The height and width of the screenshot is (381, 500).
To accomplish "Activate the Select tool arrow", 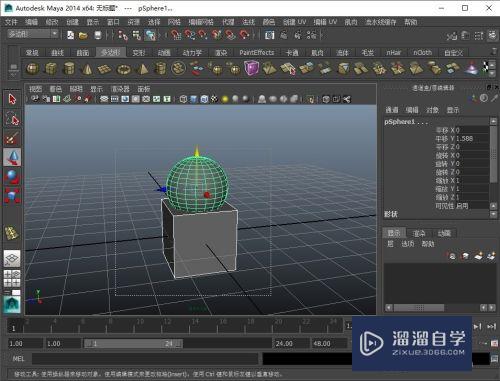I will click(x=12, y=99).
